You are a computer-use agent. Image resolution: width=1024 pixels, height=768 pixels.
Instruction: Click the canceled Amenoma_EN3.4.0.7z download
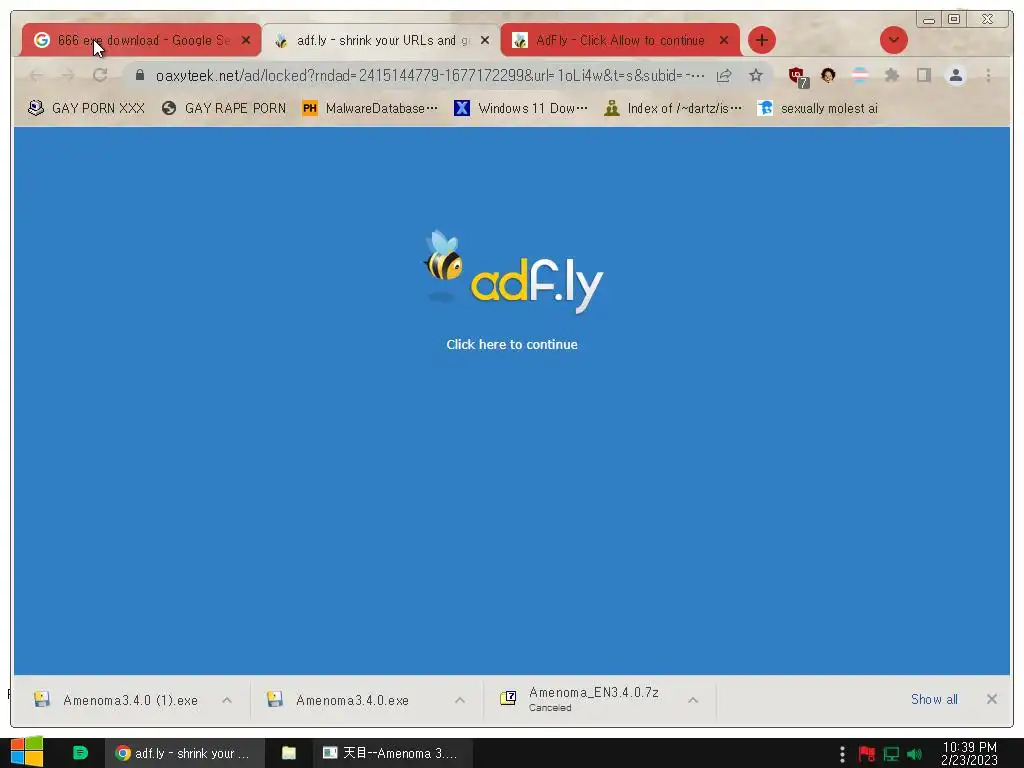pos(581,699)
